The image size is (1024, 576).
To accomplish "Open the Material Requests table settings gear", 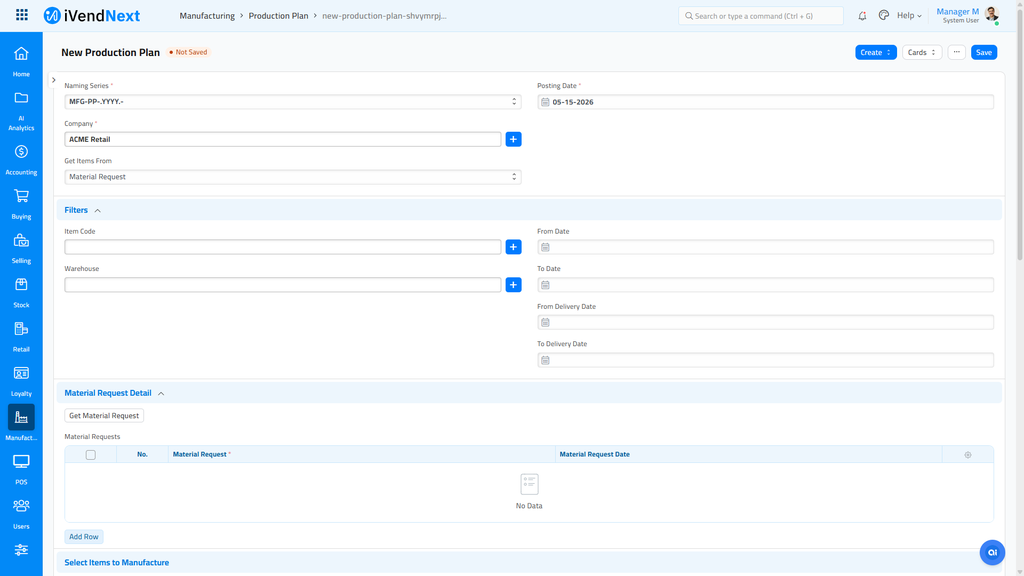I will (x=968, y=455).
